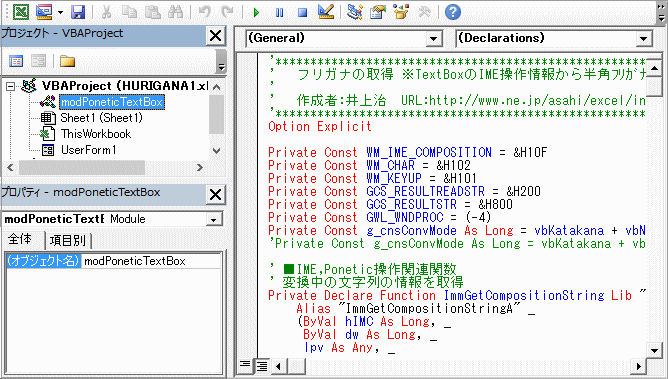This screenshot has height=379, width=668.
Task: Click code window vertical scrollbar thumb
Action: point(654,87)
